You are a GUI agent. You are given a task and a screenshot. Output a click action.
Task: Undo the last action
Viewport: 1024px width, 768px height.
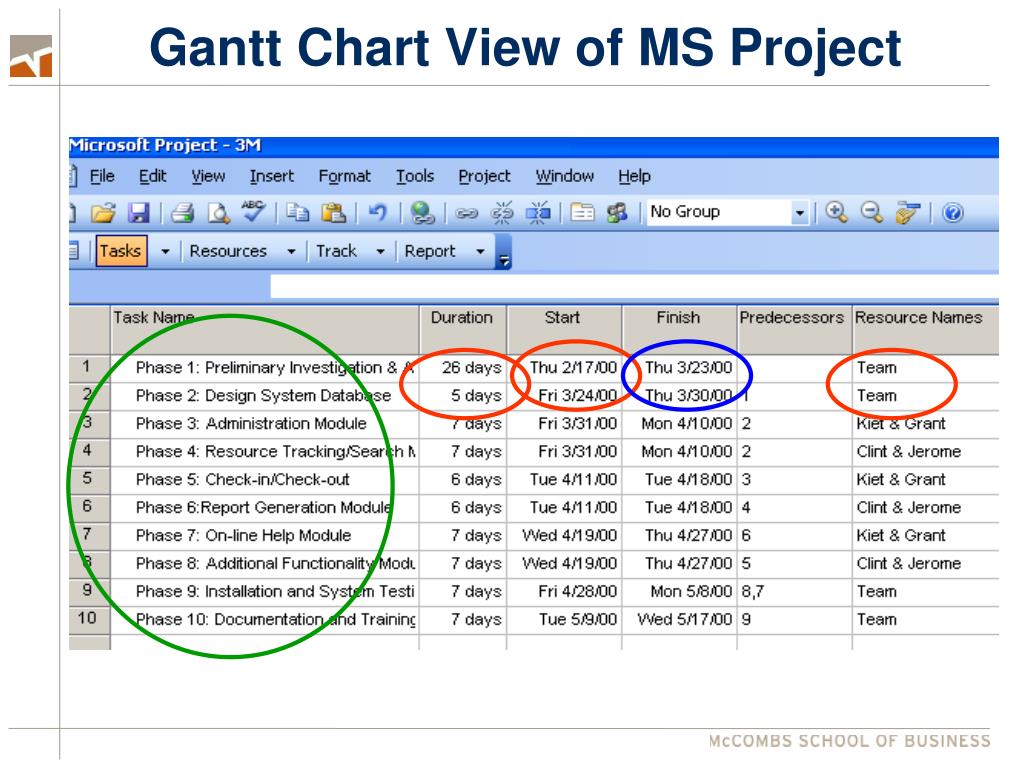click(377, 212)
